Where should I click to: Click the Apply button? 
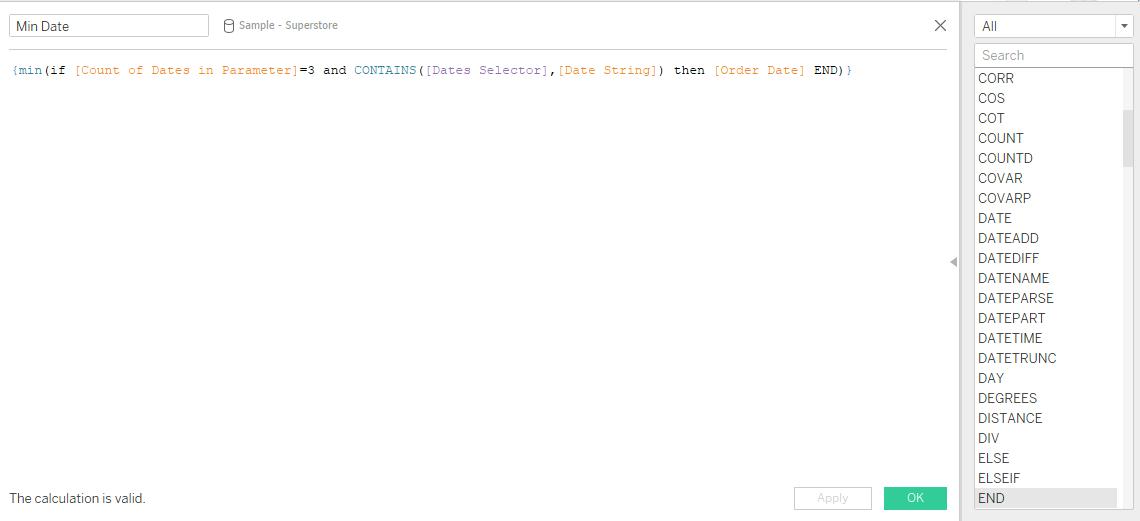(x=832, y=498)
